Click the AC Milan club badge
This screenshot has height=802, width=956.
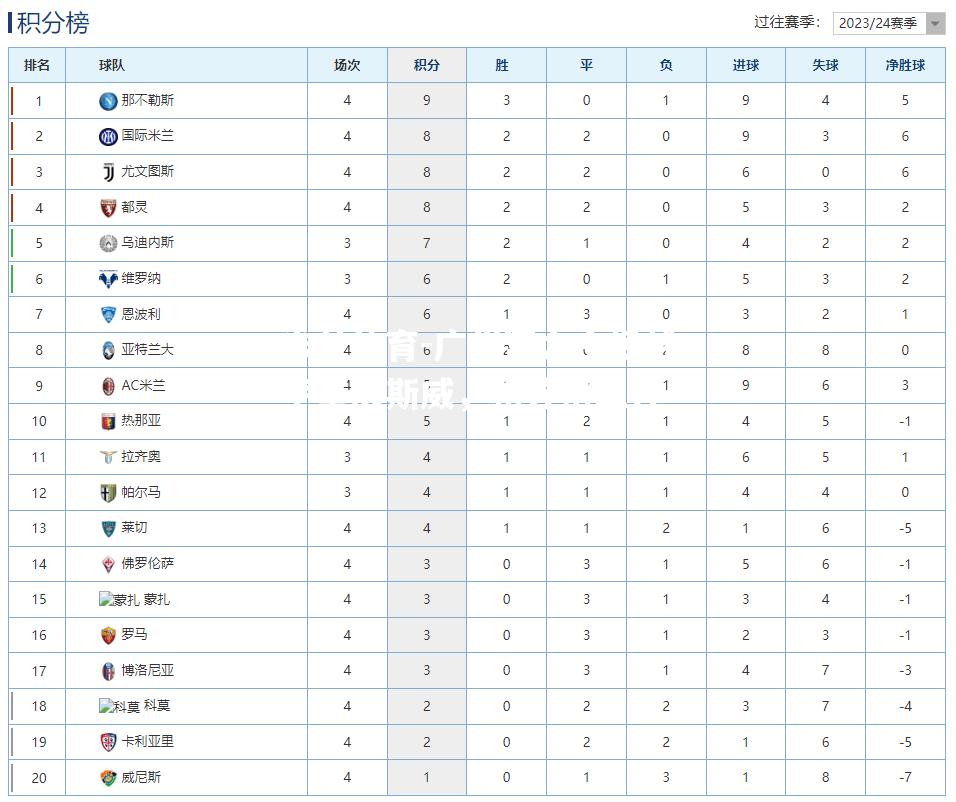point(108,386)
